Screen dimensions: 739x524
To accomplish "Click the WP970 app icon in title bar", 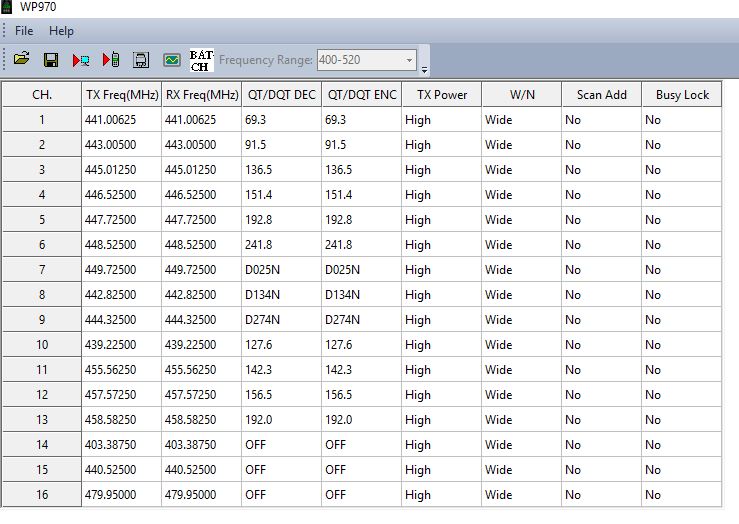I will pyautogui.click(x=8, y=7).
